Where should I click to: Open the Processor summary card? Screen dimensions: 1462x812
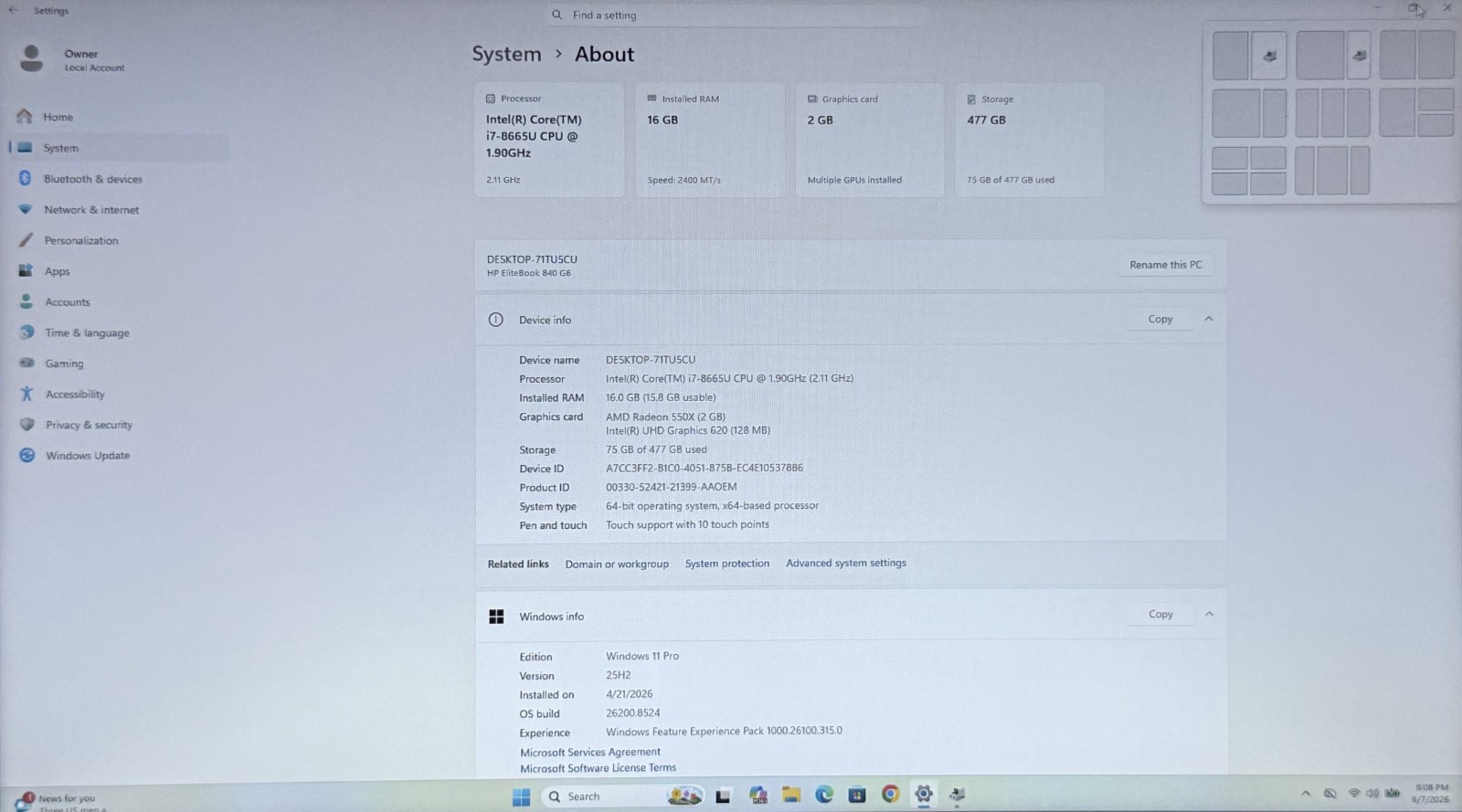tap(549, 140)
